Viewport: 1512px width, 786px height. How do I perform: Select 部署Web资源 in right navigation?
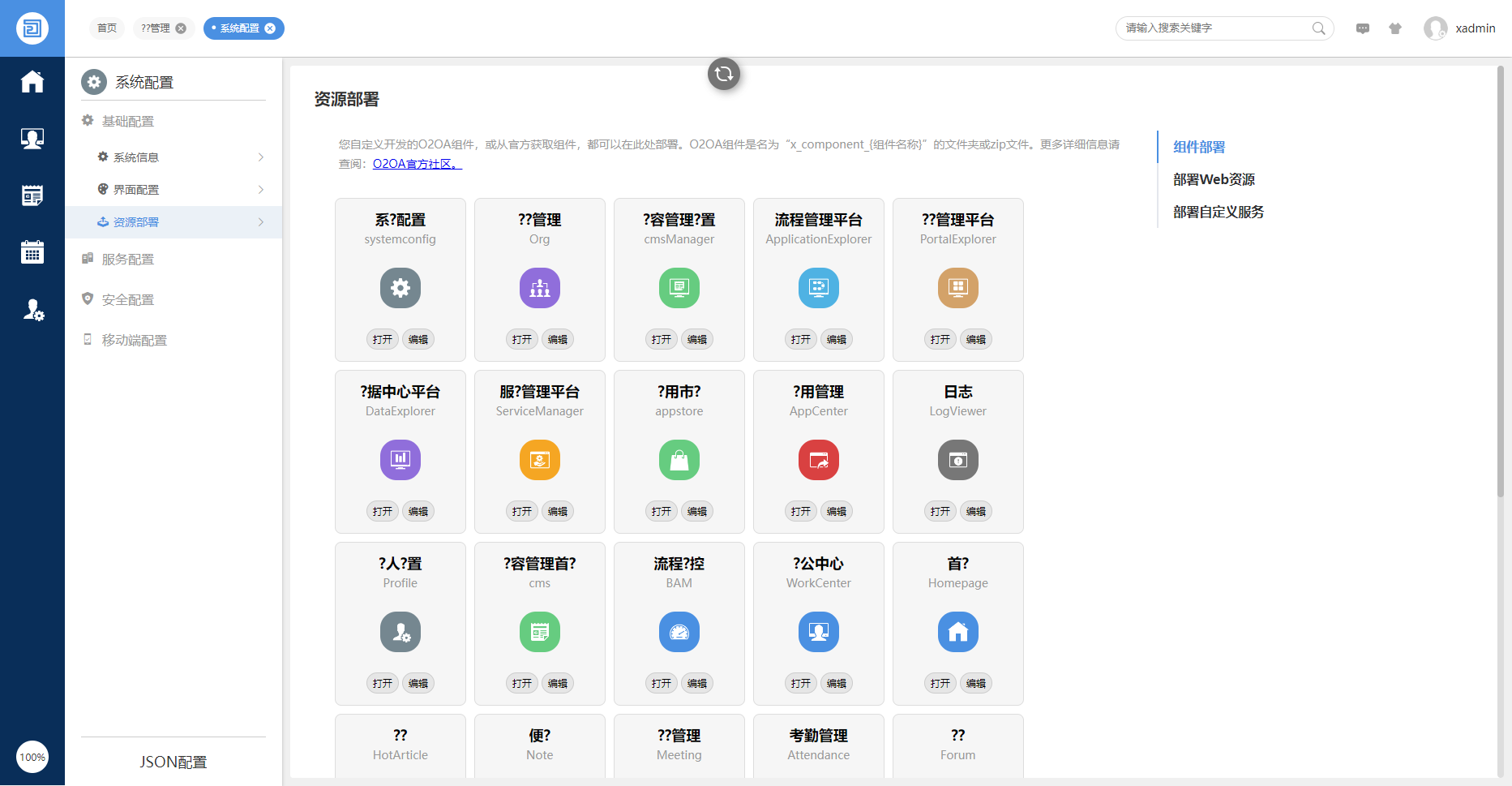1214,179
